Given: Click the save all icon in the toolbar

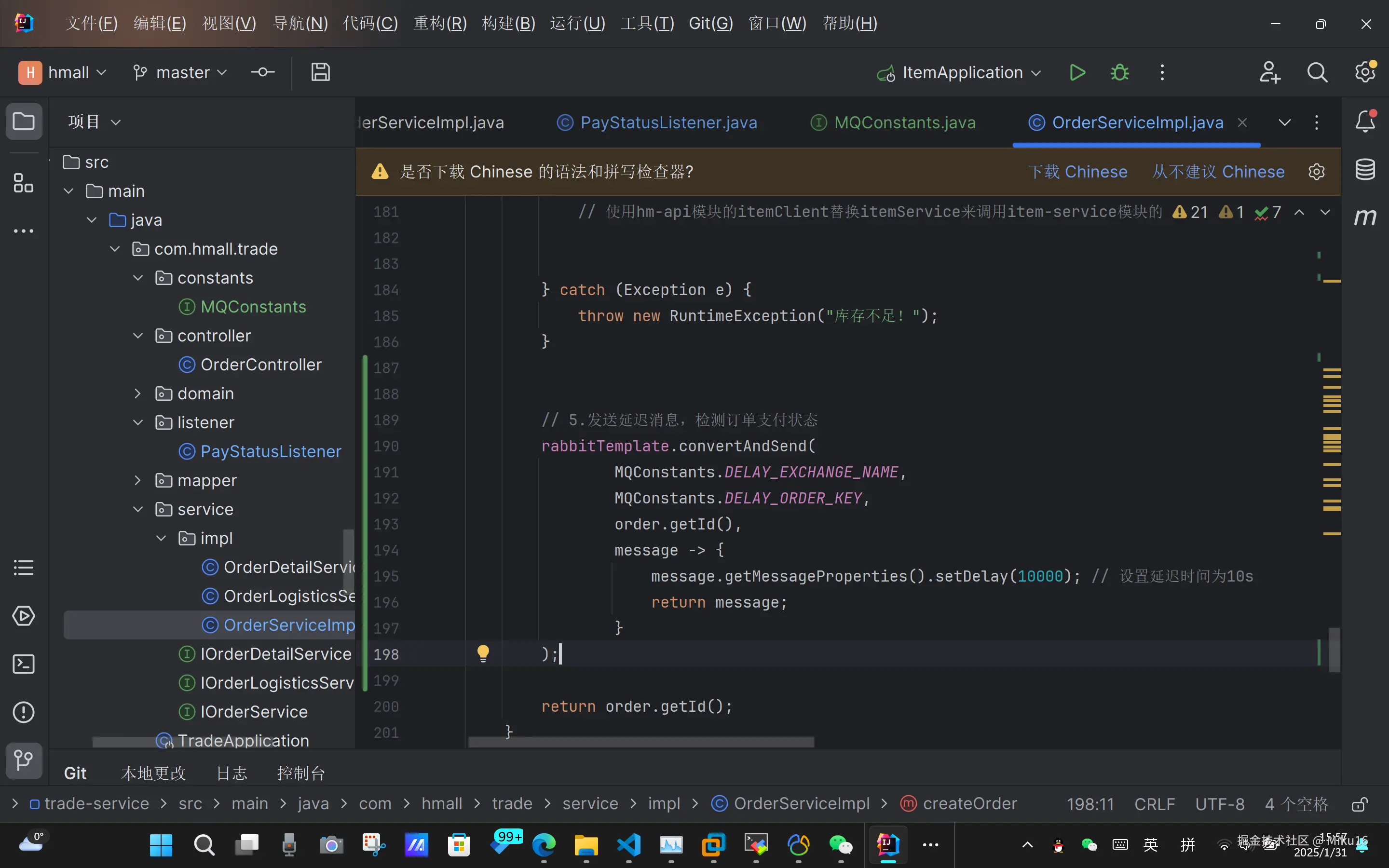Looking at the screenshot, I should (x=320, y=72).
